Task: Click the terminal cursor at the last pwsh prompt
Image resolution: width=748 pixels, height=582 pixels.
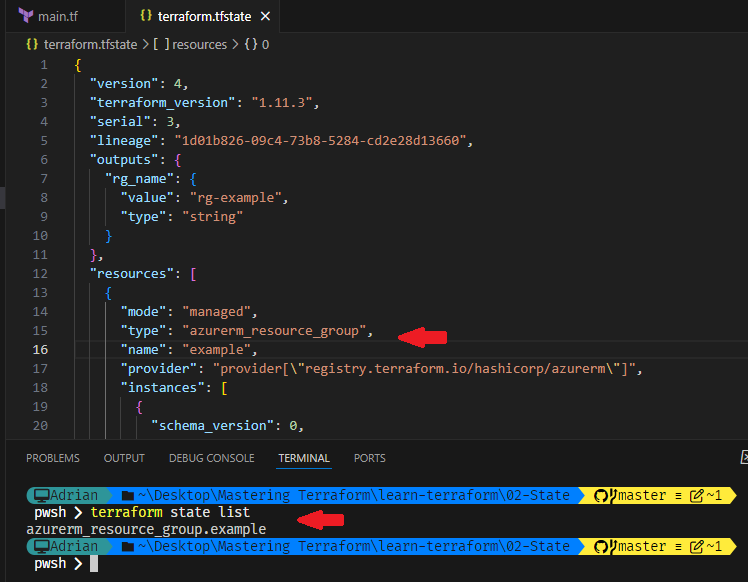Action: (94, 564)
